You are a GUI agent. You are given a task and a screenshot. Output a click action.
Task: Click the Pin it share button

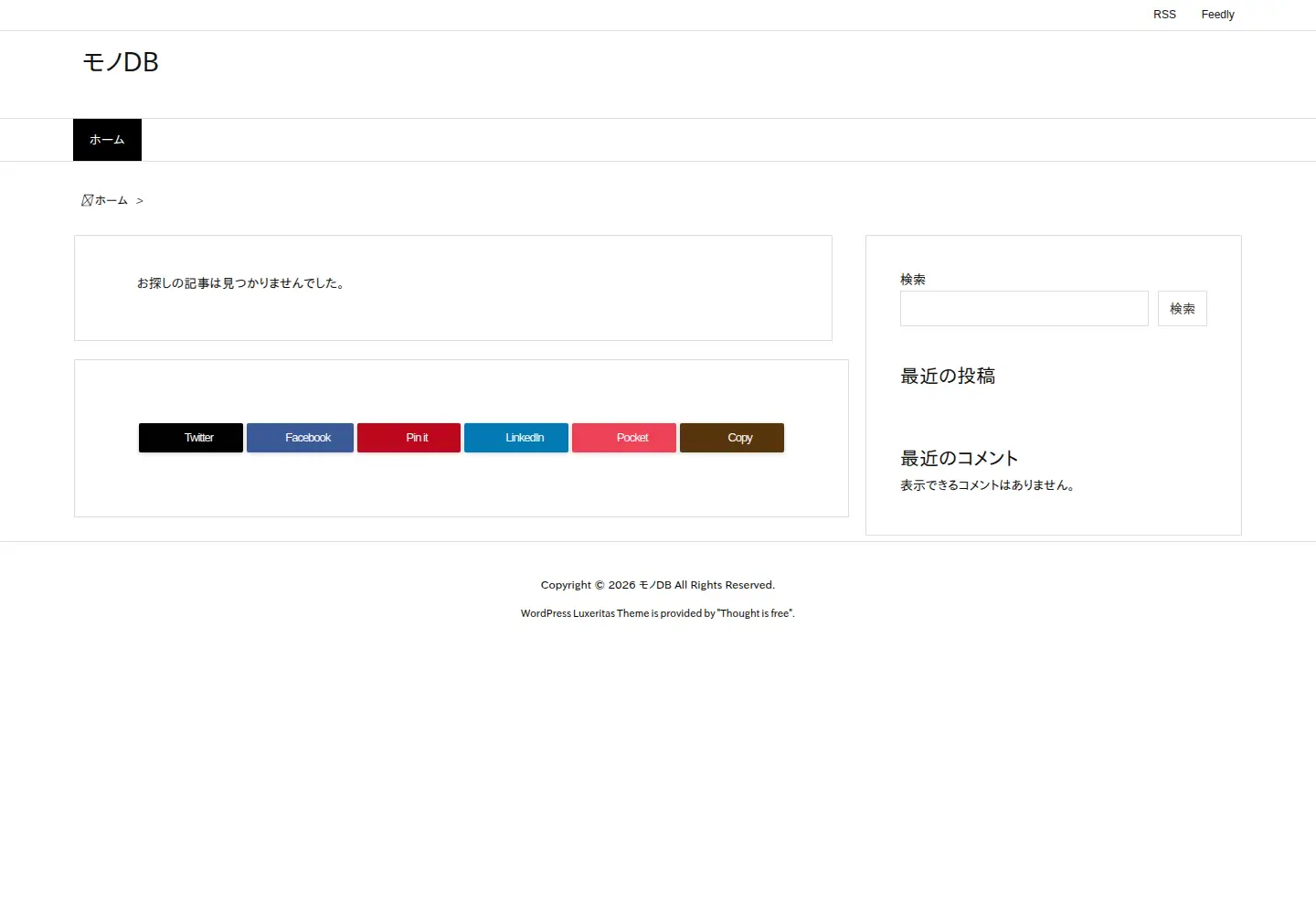point(409,438)
